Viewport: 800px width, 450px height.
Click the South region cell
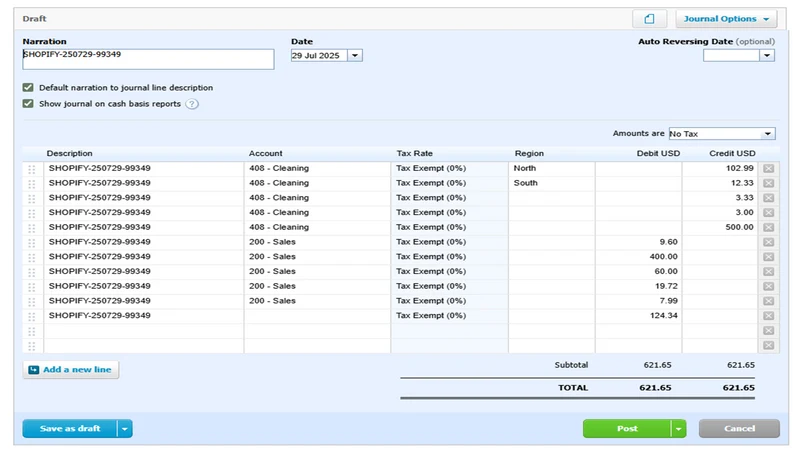[551, 183]
